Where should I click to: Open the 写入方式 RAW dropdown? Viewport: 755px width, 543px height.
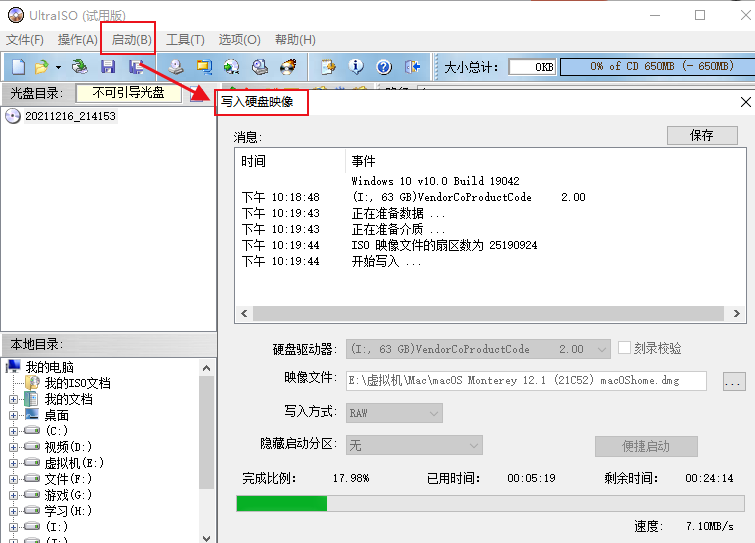click(394, 413)
